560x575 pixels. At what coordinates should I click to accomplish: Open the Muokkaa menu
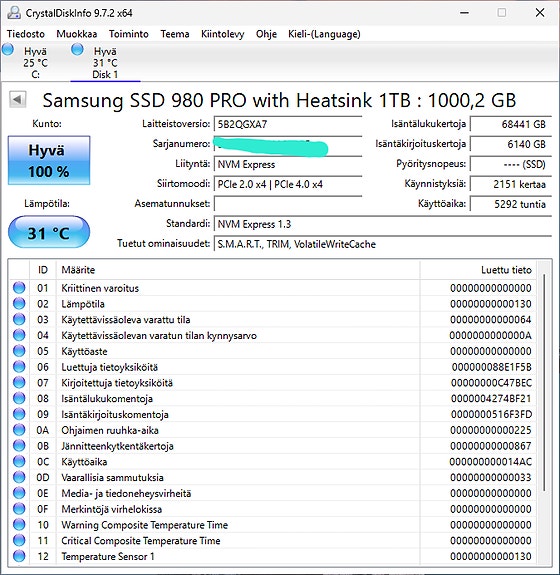click(x=77, y=34)
